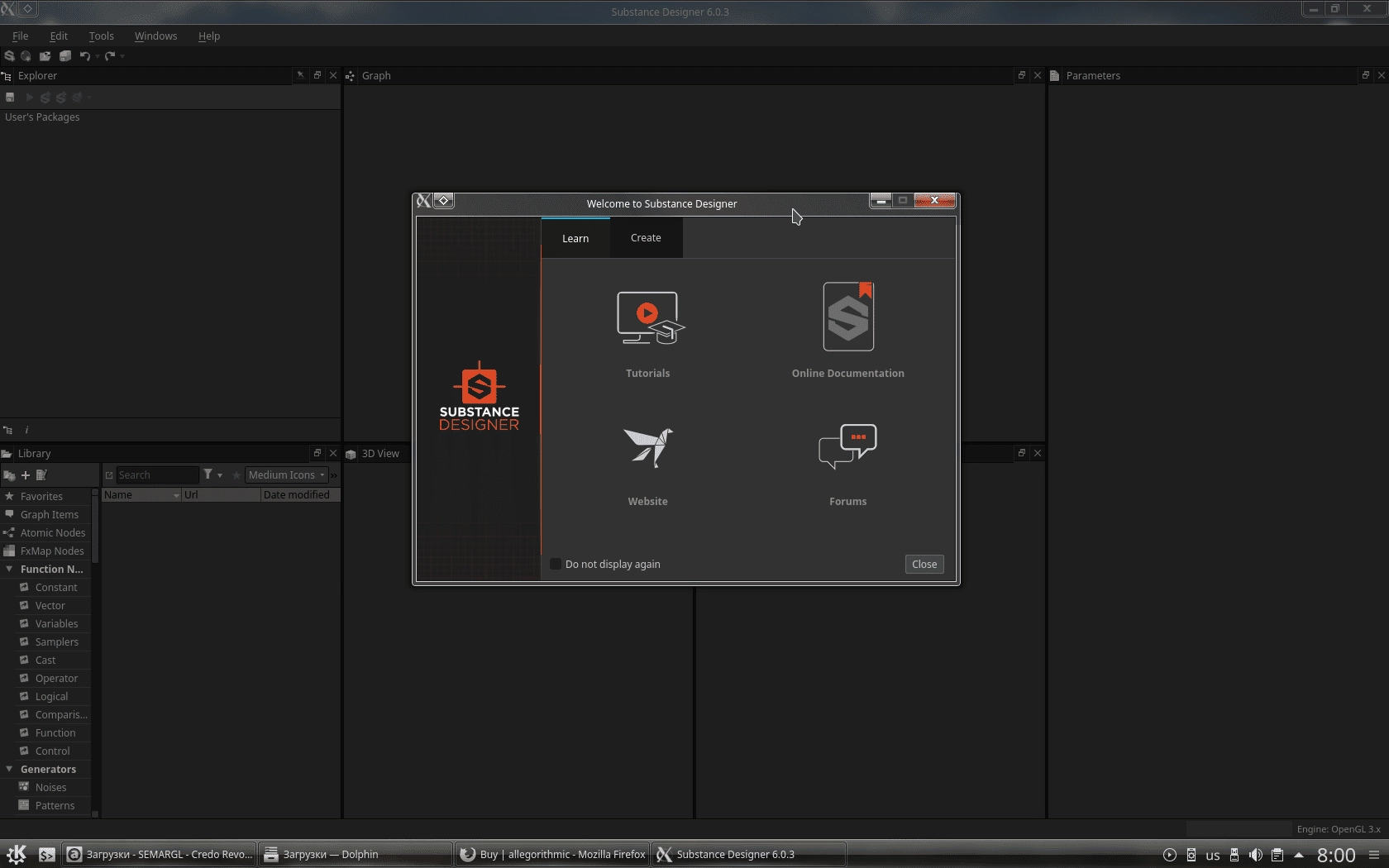Image resolution: width=1389 pixels, height=868 pixels.
Task: Undock the Graph panel via float icon
Action: coord(1022,75)
